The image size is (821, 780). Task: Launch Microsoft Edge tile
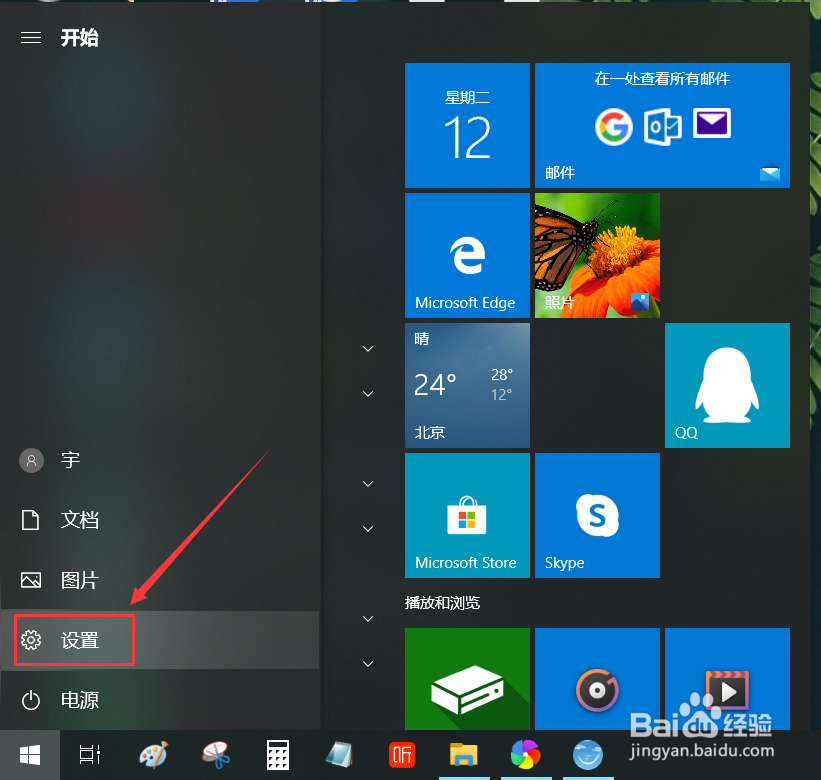coord(467,255)
